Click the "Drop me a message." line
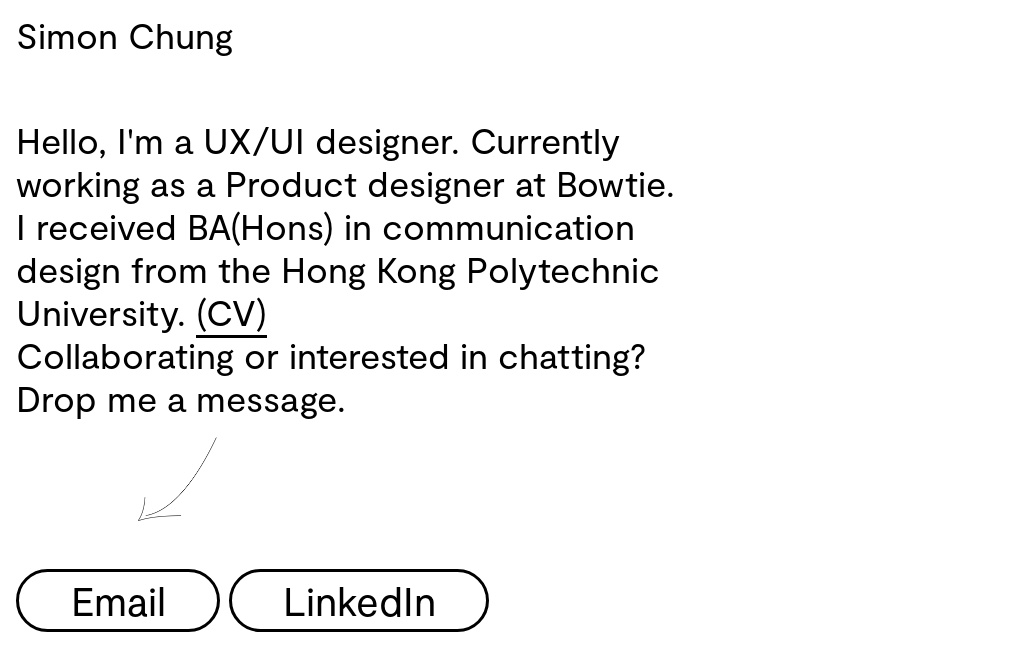1024x672 pixels. (x=181, y=400)
